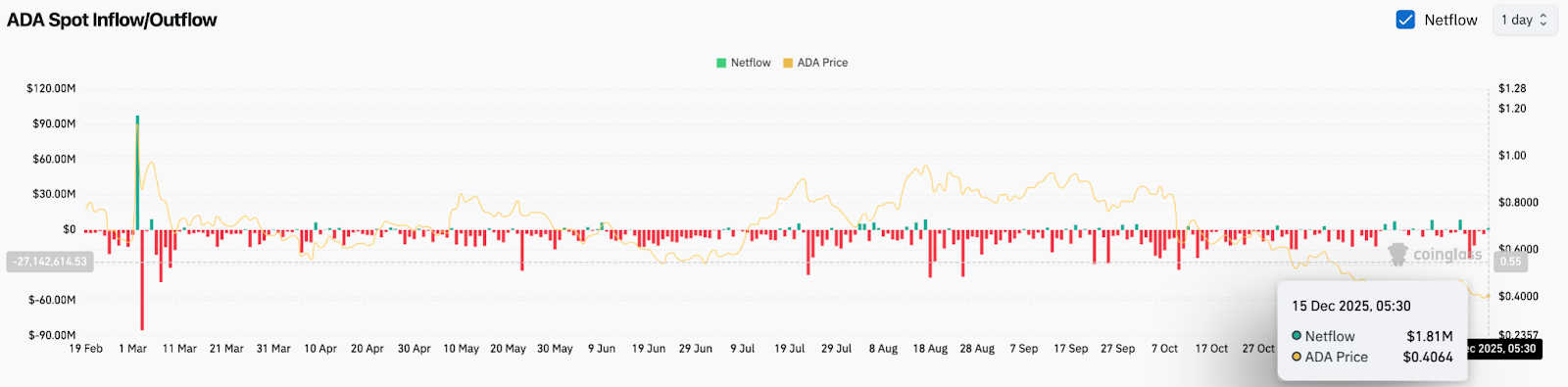Click the 9 Jun date axis label
The width and height of the screenshot is (1568, 387).
pyautogui.click(x=602, y=349)
